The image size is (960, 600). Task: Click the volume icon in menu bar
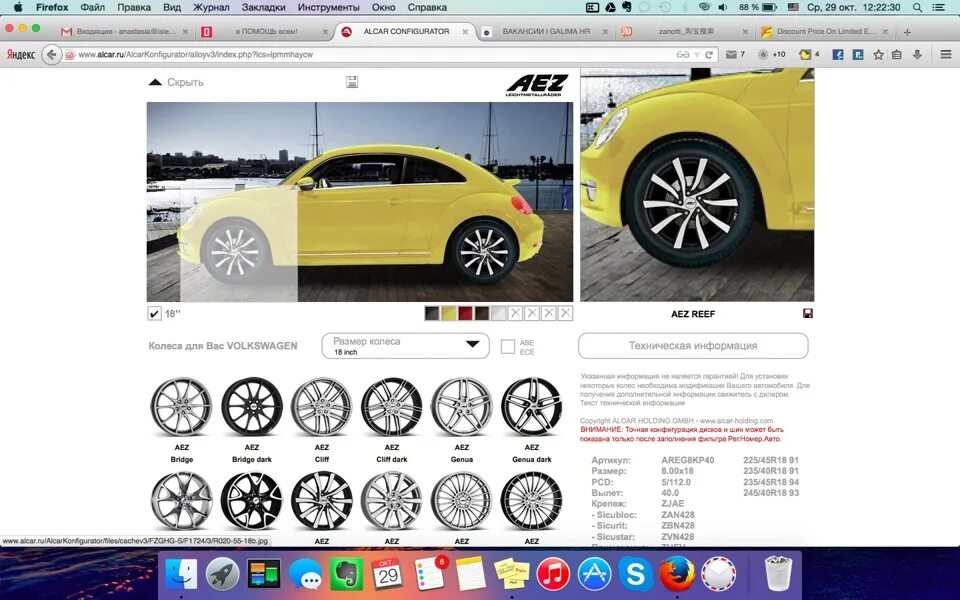pos(722,7)
